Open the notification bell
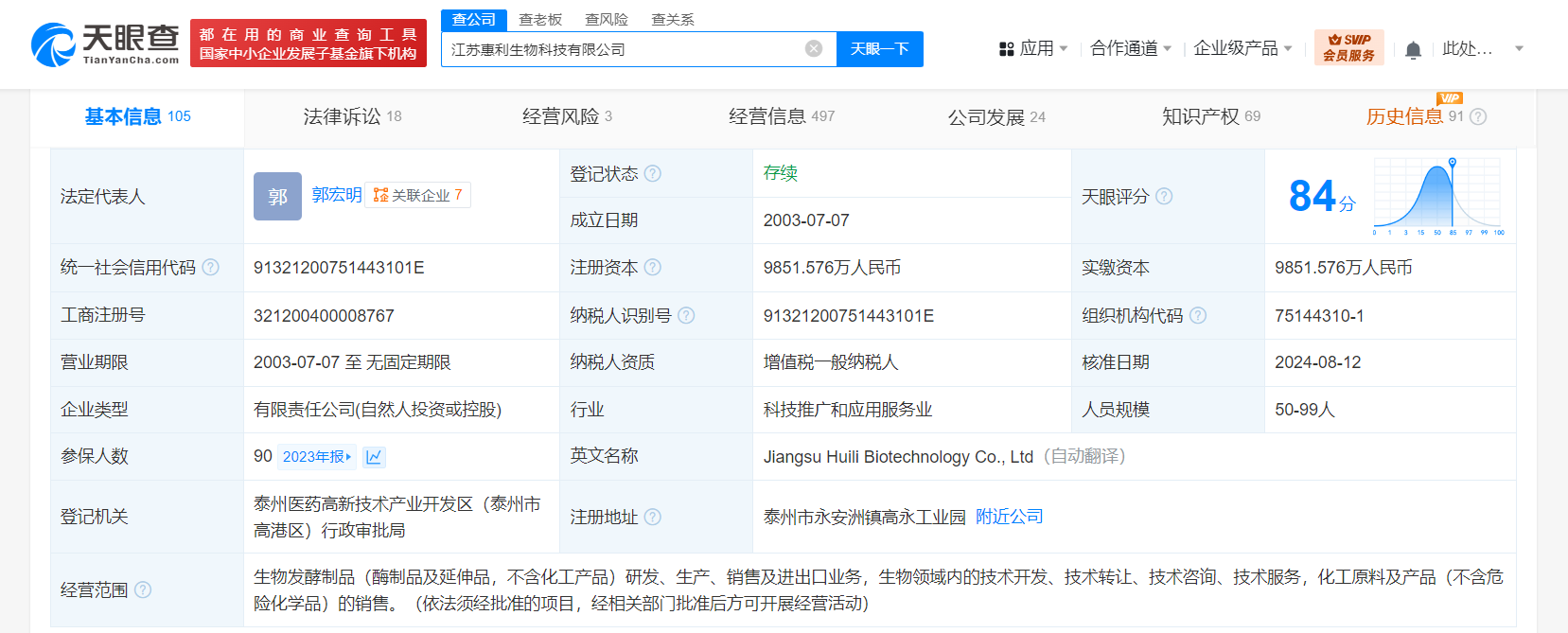This screenshot has height=633, width=1568. [1413, 49]
